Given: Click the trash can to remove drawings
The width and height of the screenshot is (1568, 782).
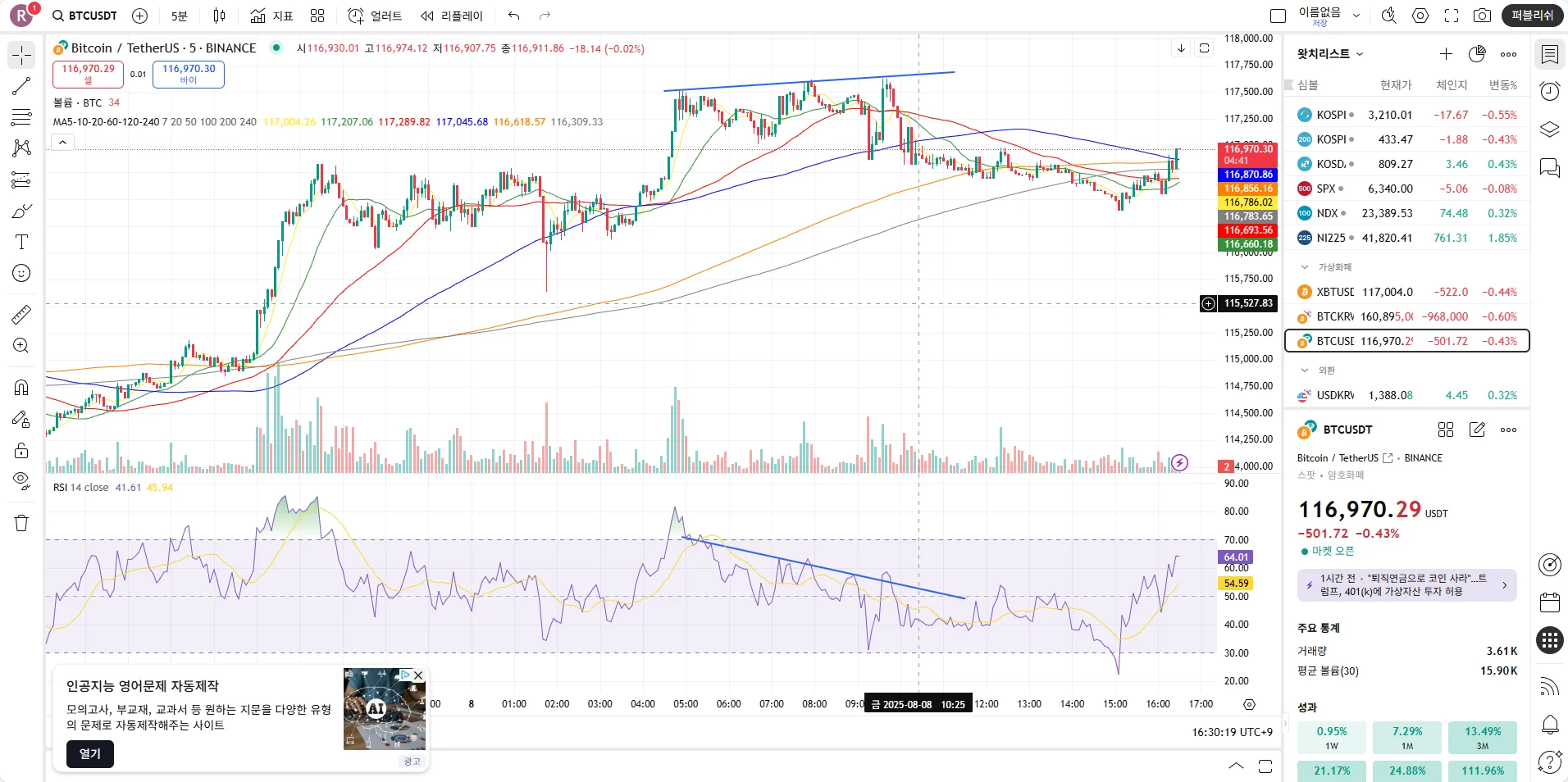Looking at the screenshot, I should coord(21,523).
